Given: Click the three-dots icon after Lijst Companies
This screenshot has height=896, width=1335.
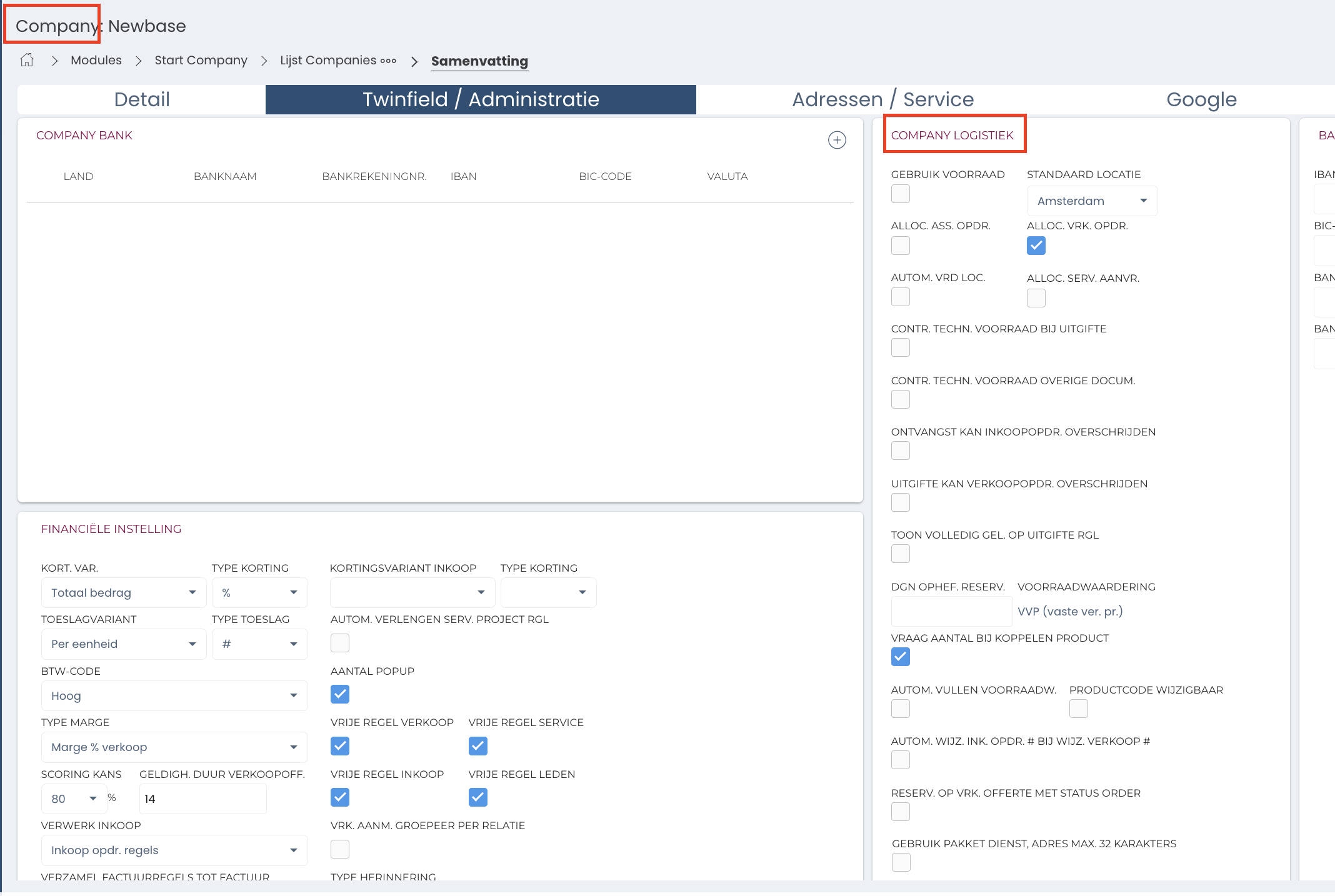Looking at the screenshot, I should (388, 61).
